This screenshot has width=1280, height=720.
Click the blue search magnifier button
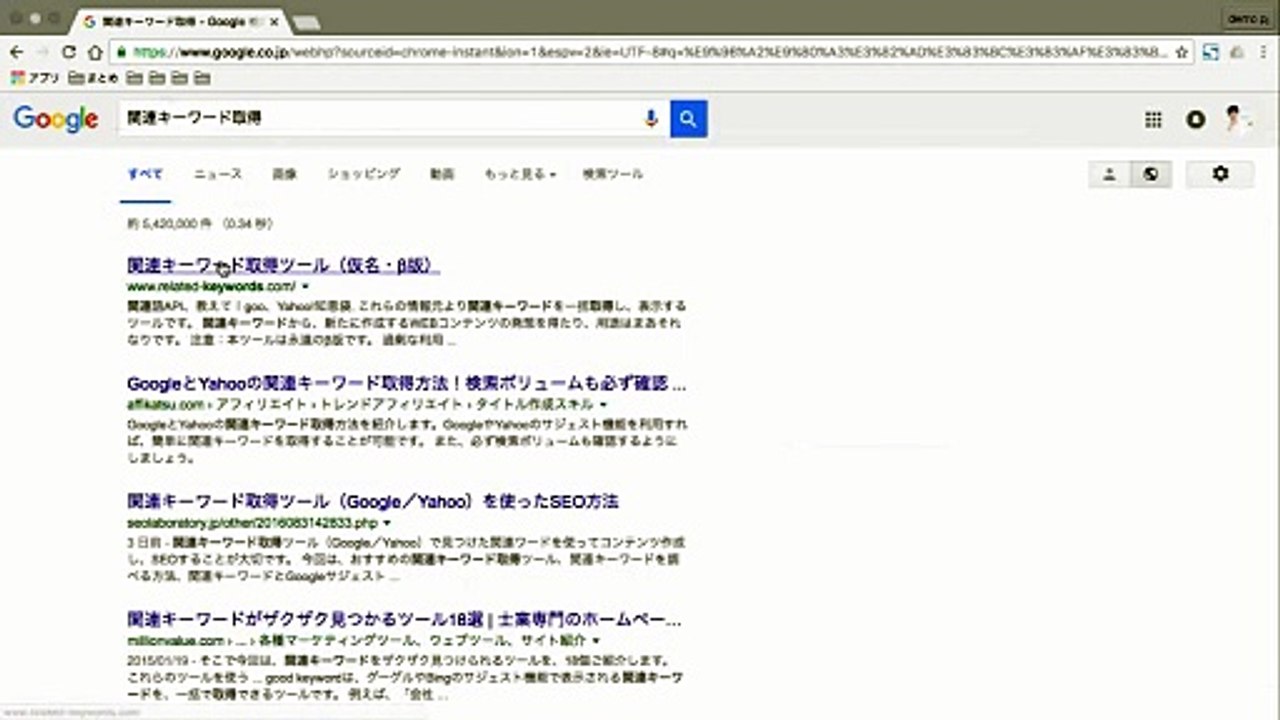coord(688,118)
